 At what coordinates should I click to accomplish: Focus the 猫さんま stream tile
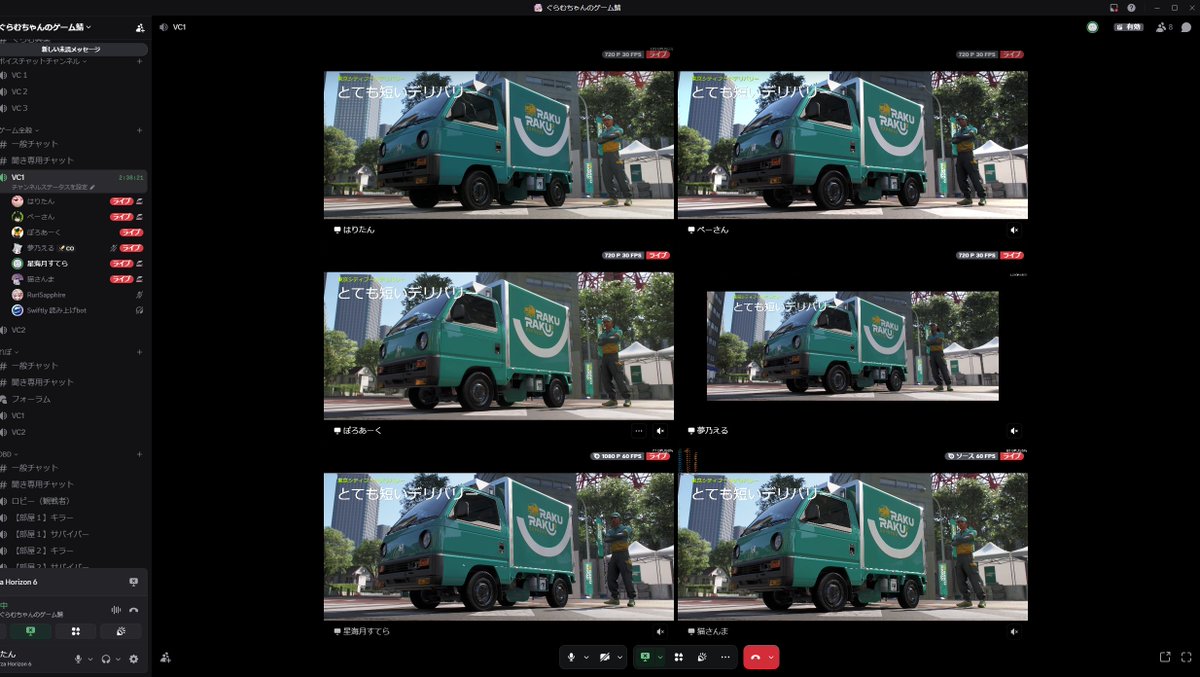(x=853, y=546)
